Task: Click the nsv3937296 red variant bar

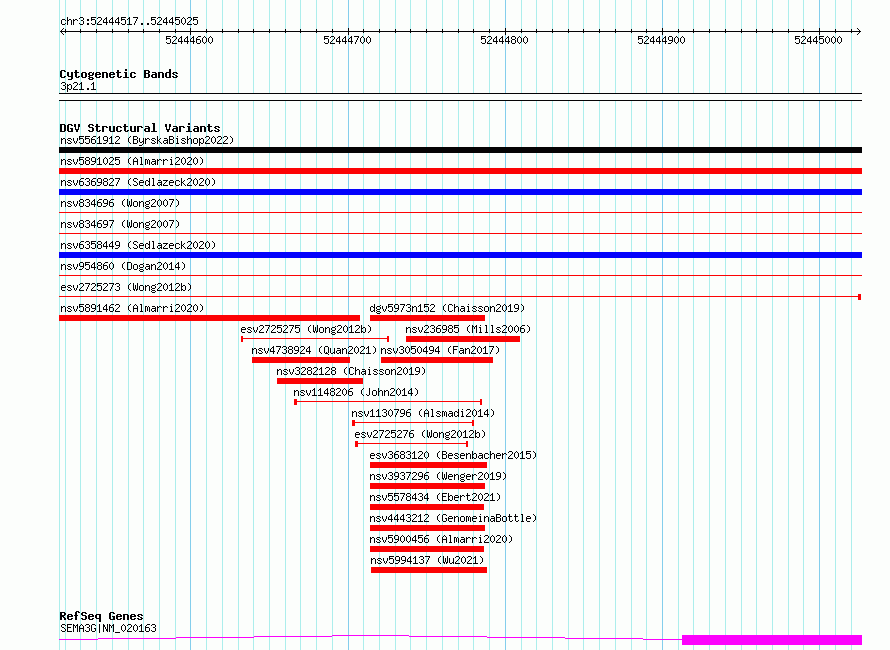Action: [x=427, y=486]
